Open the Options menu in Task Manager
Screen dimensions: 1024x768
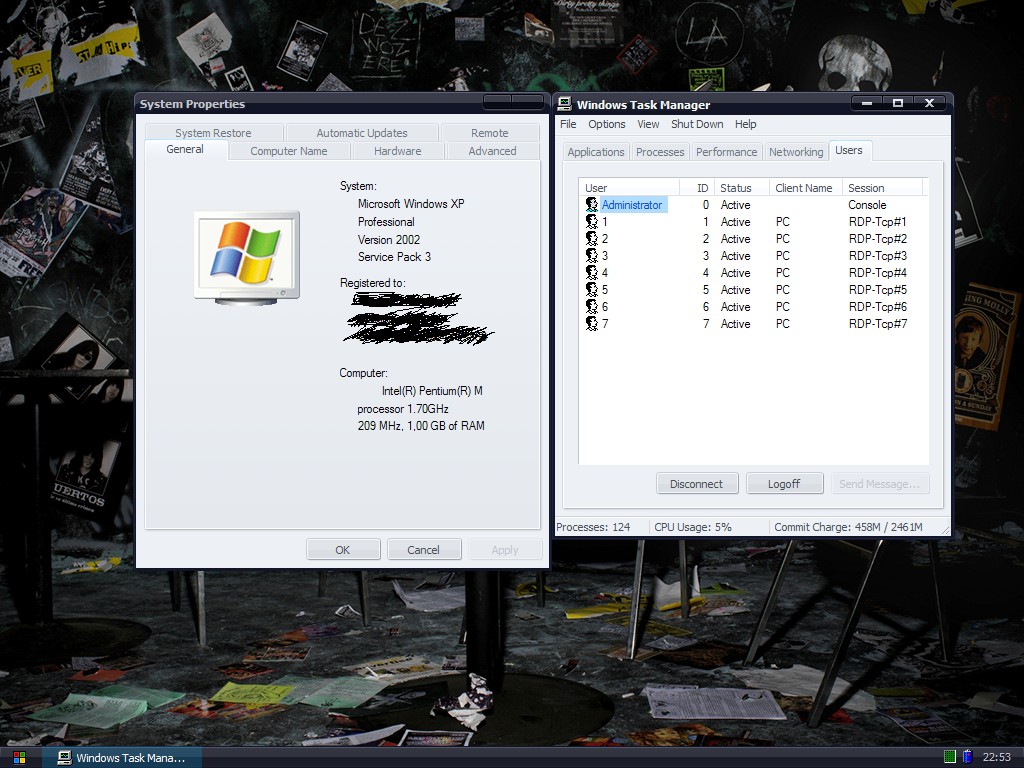coord(607,124)
